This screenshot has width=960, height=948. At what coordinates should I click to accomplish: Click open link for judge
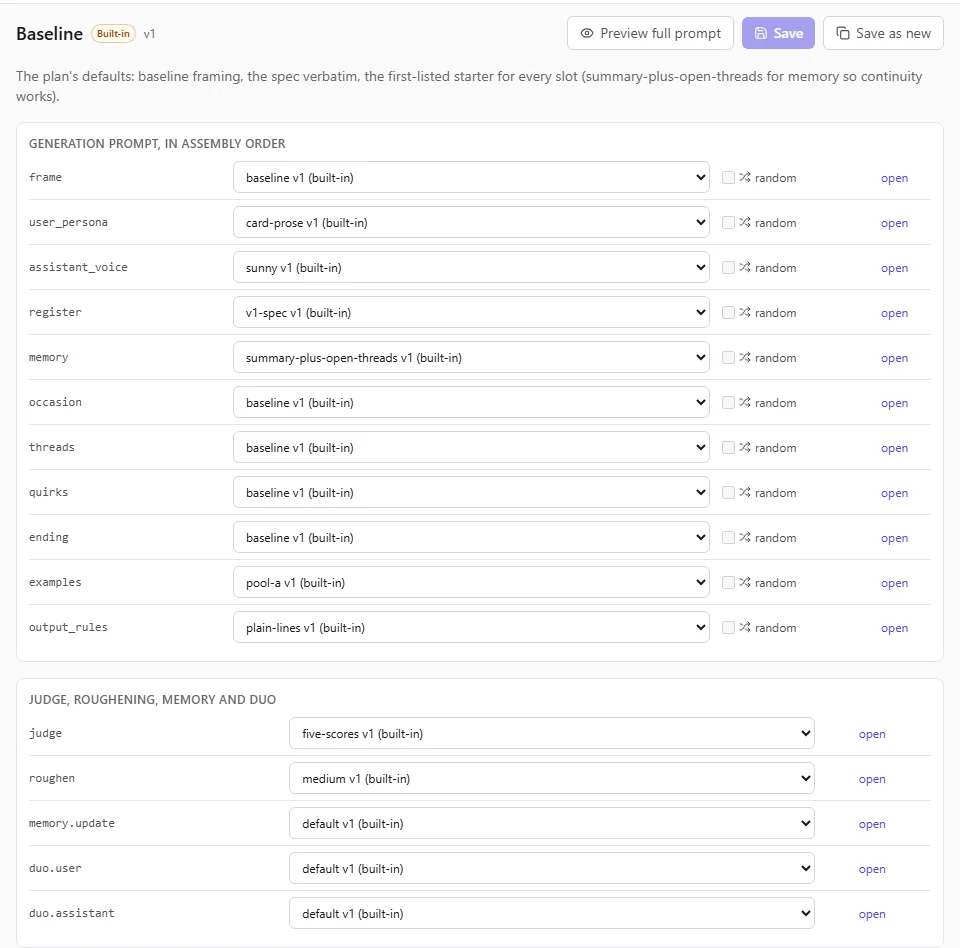pyautogui.click(x=872, y=734)
